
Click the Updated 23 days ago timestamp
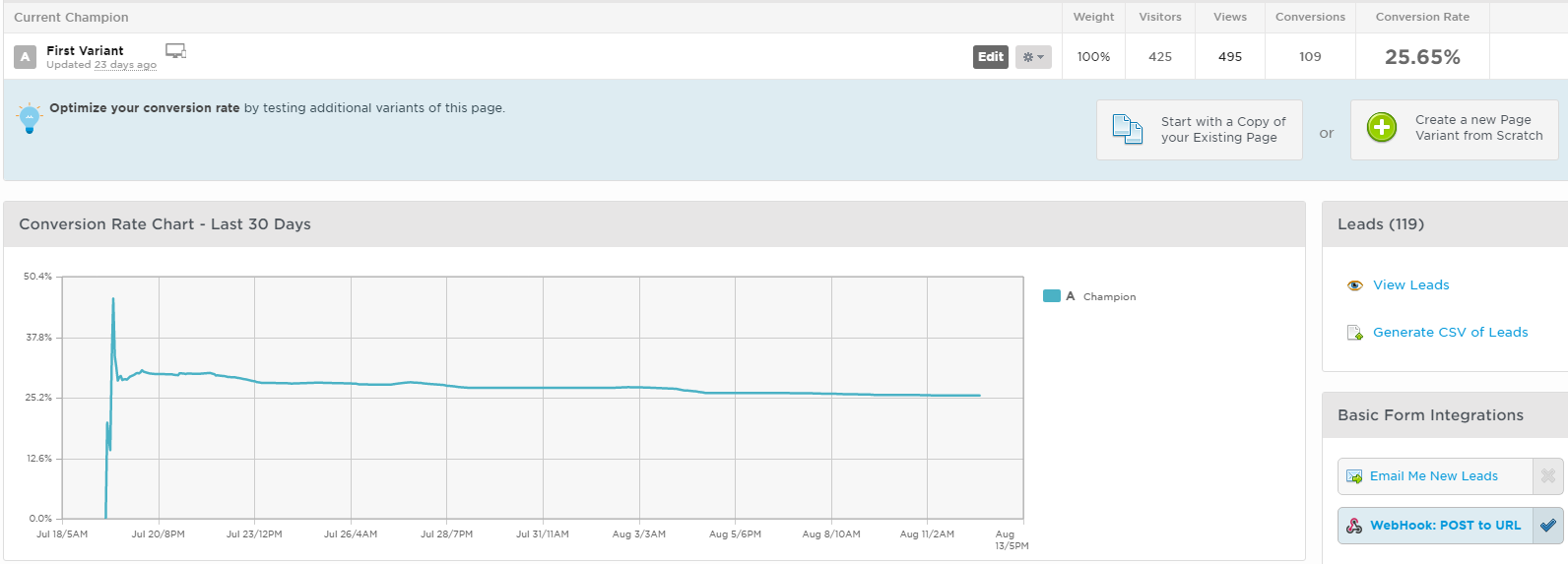click(101, 65)
